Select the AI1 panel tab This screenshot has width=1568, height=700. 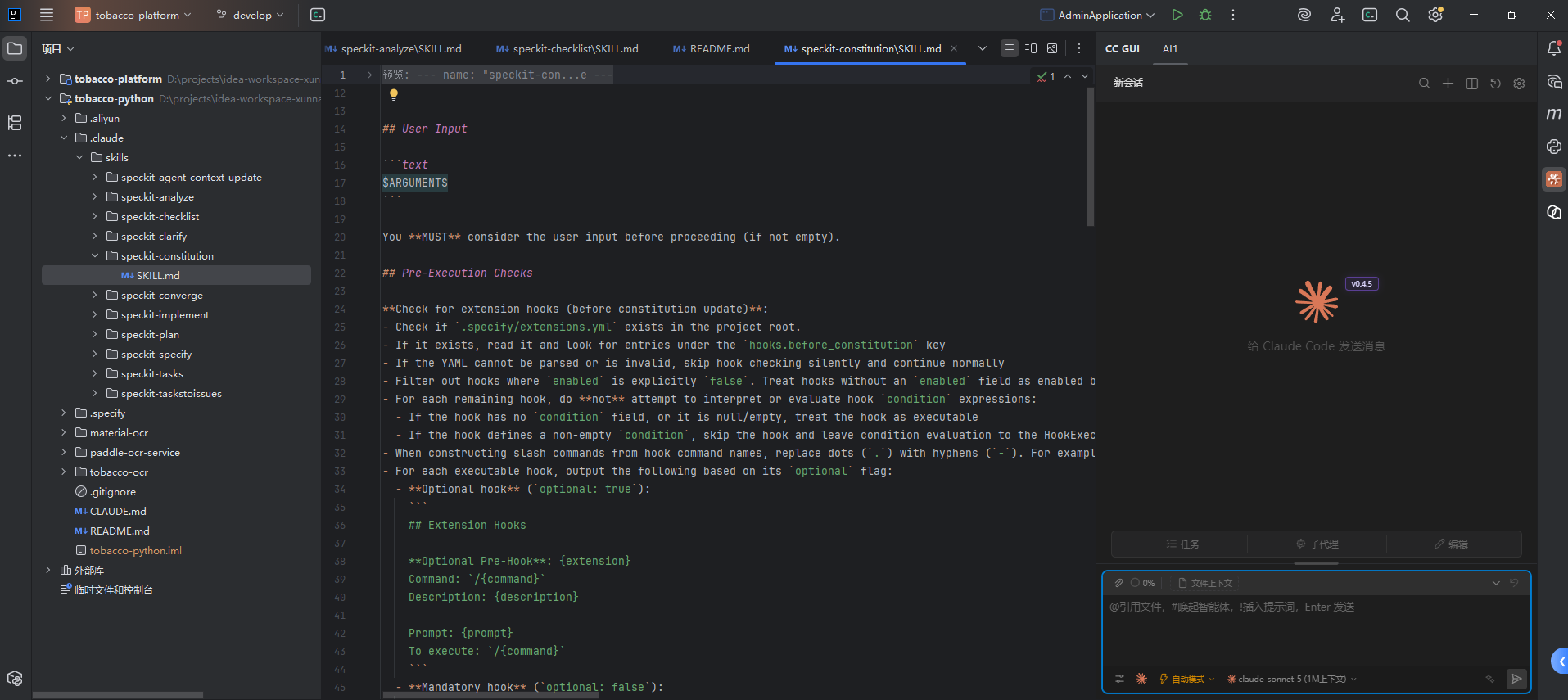1170,49
